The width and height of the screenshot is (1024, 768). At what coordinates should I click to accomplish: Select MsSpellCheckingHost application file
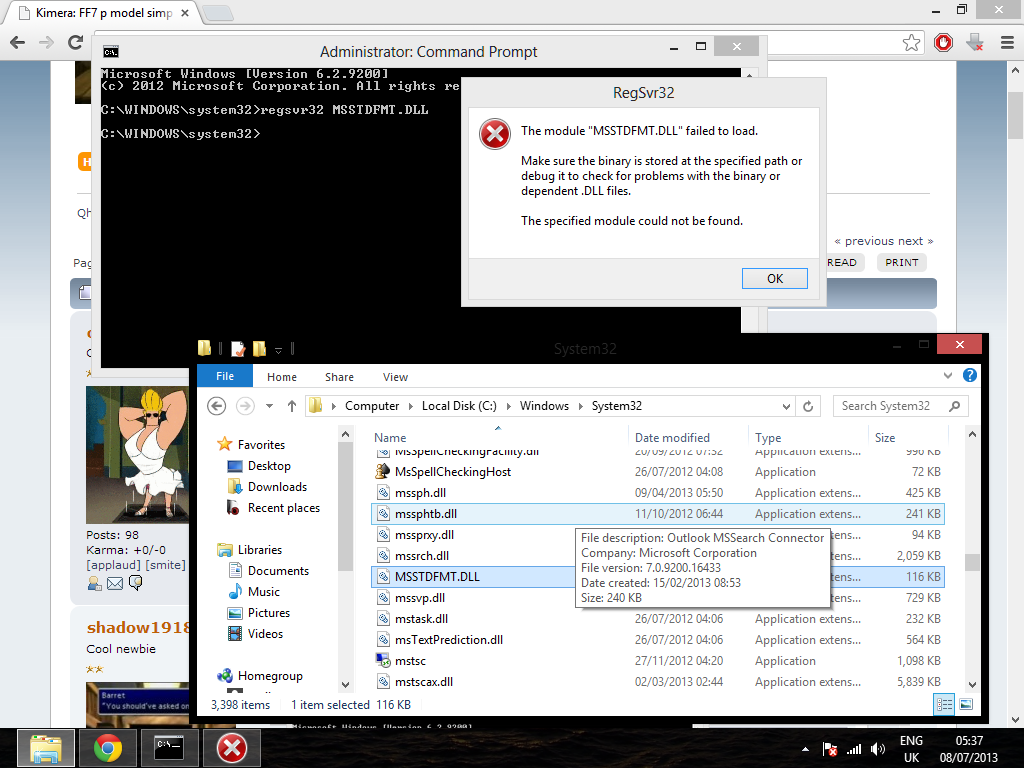pos(658,472)
